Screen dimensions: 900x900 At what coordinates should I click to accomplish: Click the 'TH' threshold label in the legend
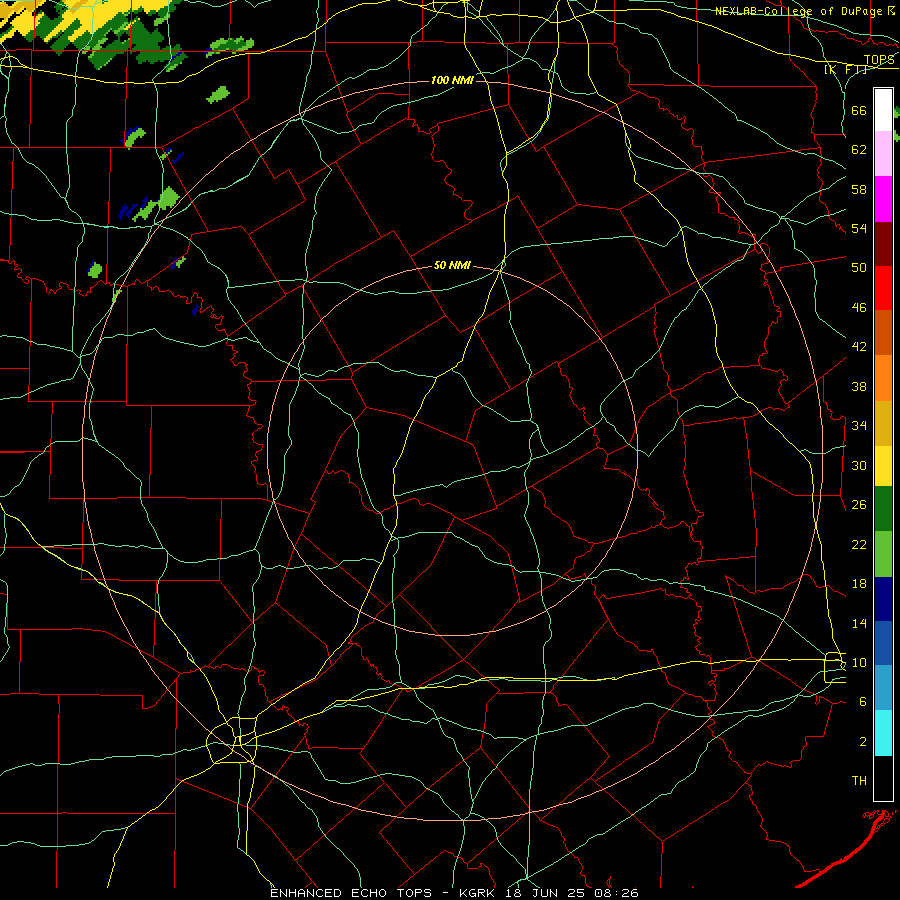[859, 781]
